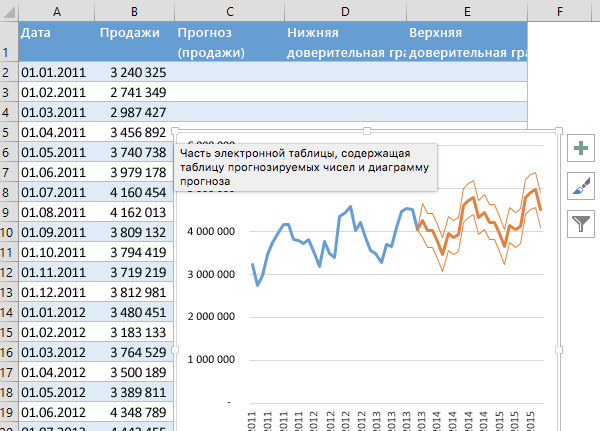The height and width of the screenshot is (431, 600).
Task: Select column C header
Action: click(x=229, y=10)
